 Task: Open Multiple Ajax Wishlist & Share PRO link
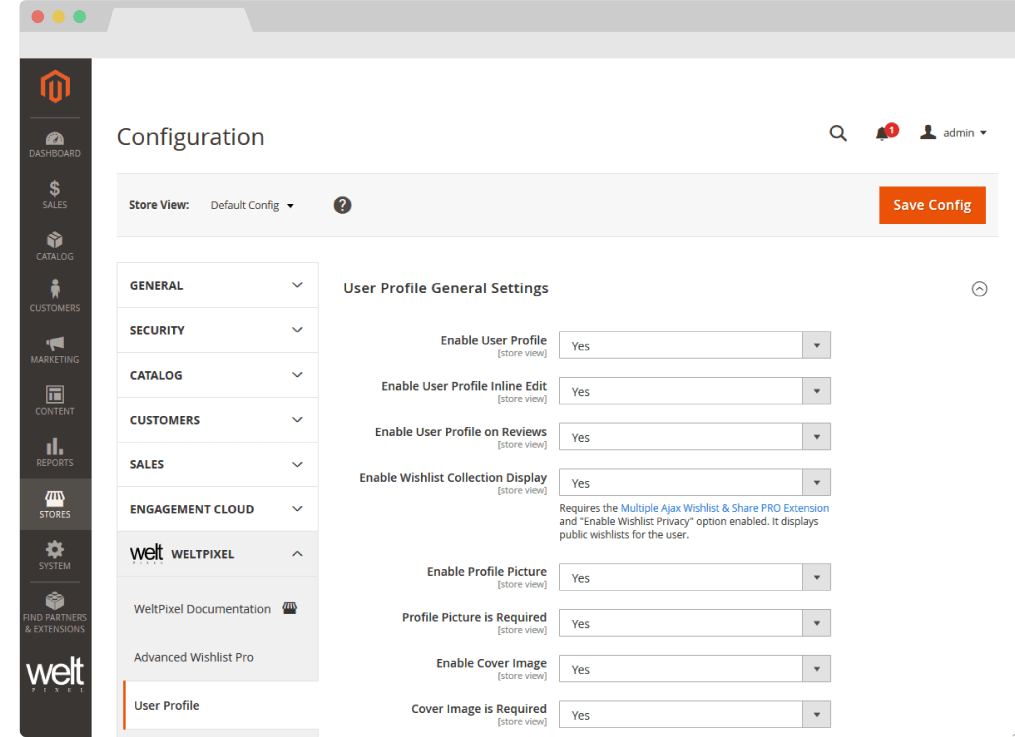pyautogui.click(x=724, y=508)
